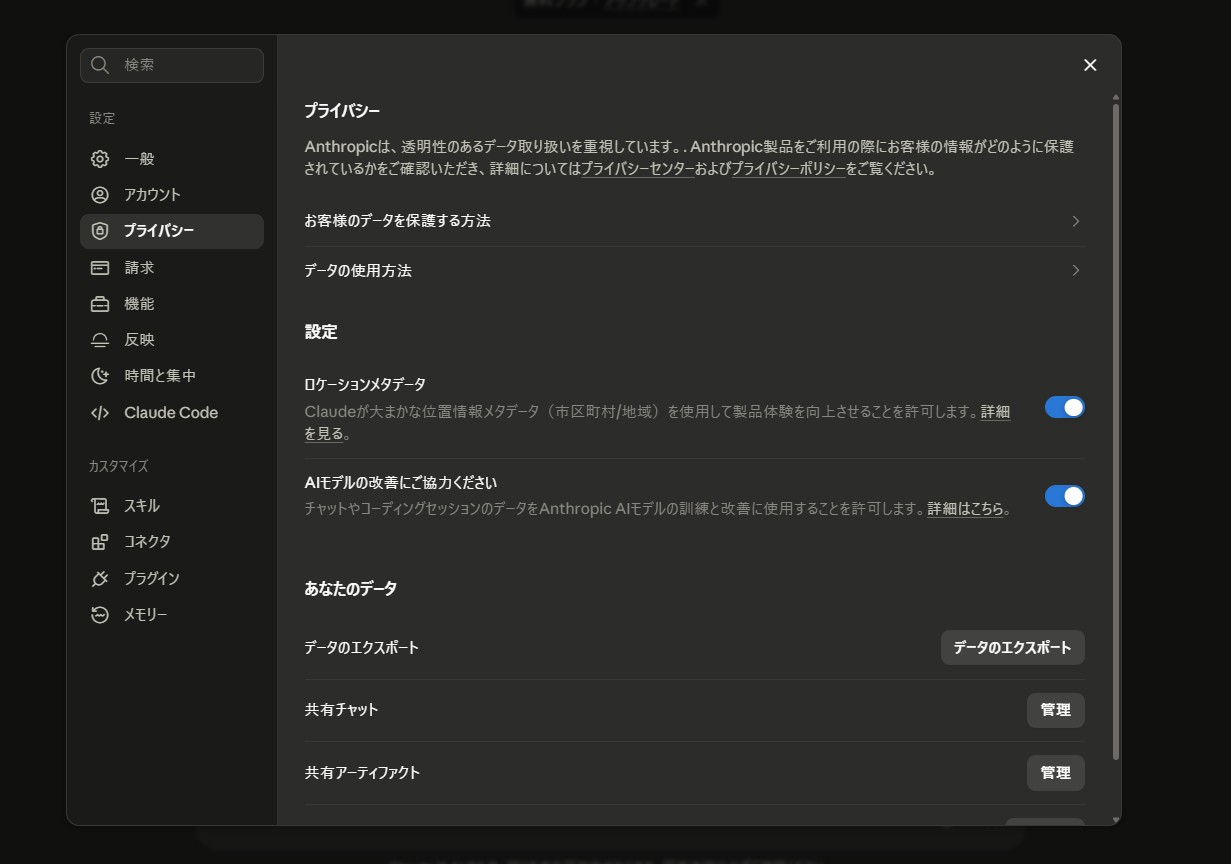Click the AIモデルの改善にご協力ください label text
This screenshot has height=864, width=1231.
point(400,483)
